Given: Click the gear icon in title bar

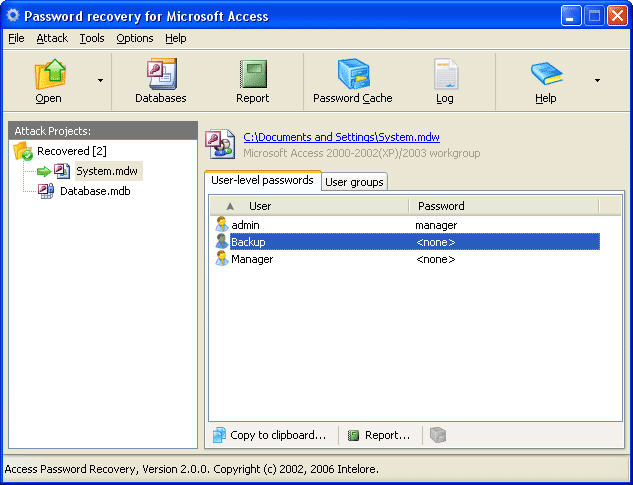Looking at the screenshot, I should pos(13,16).
